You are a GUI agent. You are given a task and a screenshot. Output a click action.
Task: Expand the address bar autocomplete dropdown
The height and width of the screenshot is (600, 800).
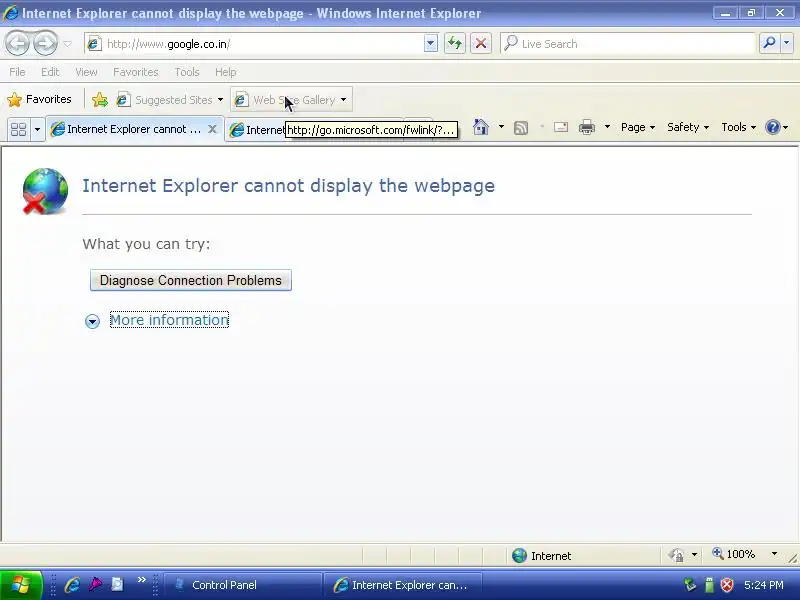pos(431,44)
